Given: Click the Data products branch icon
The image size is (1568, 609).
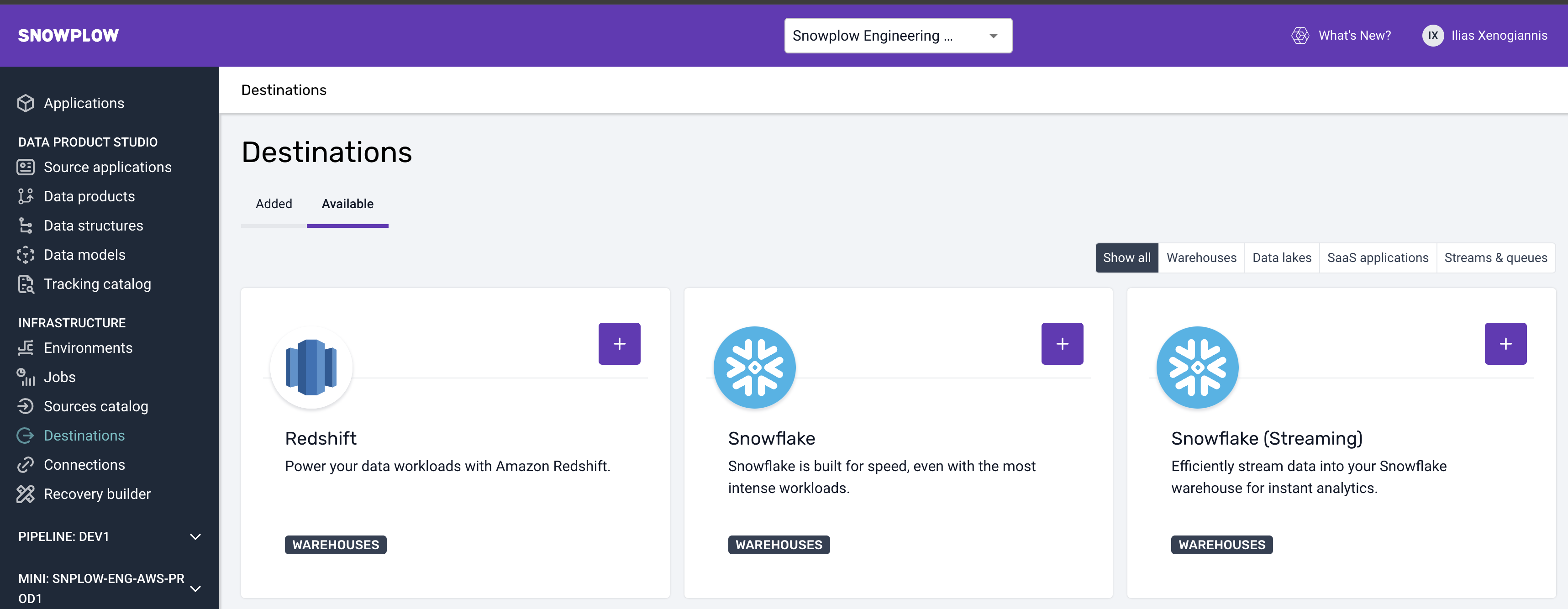Looking at the screenshot, I should [26, 196].
